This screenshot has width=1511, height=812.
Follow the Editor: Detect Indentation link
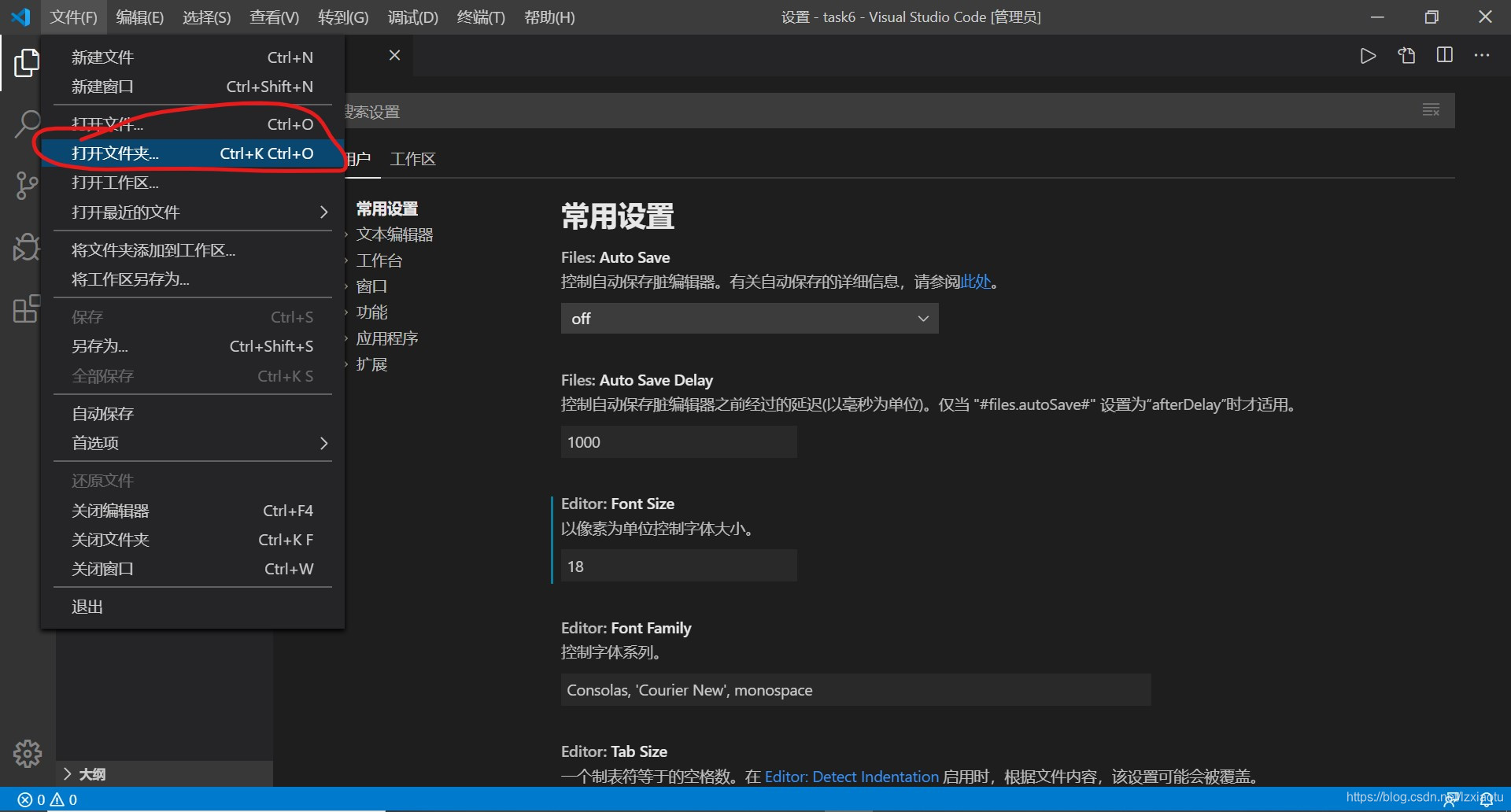852,777
